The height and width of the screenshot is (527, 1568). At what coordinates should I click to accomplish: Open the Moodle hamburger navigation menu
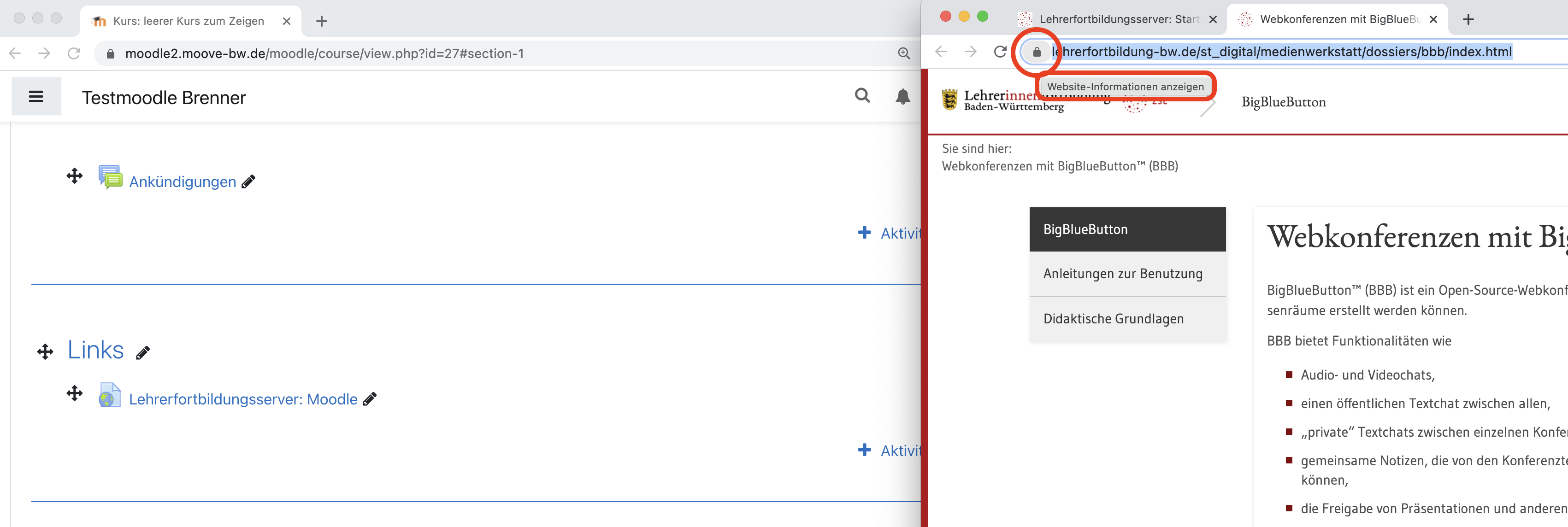(x=36, y=97)
